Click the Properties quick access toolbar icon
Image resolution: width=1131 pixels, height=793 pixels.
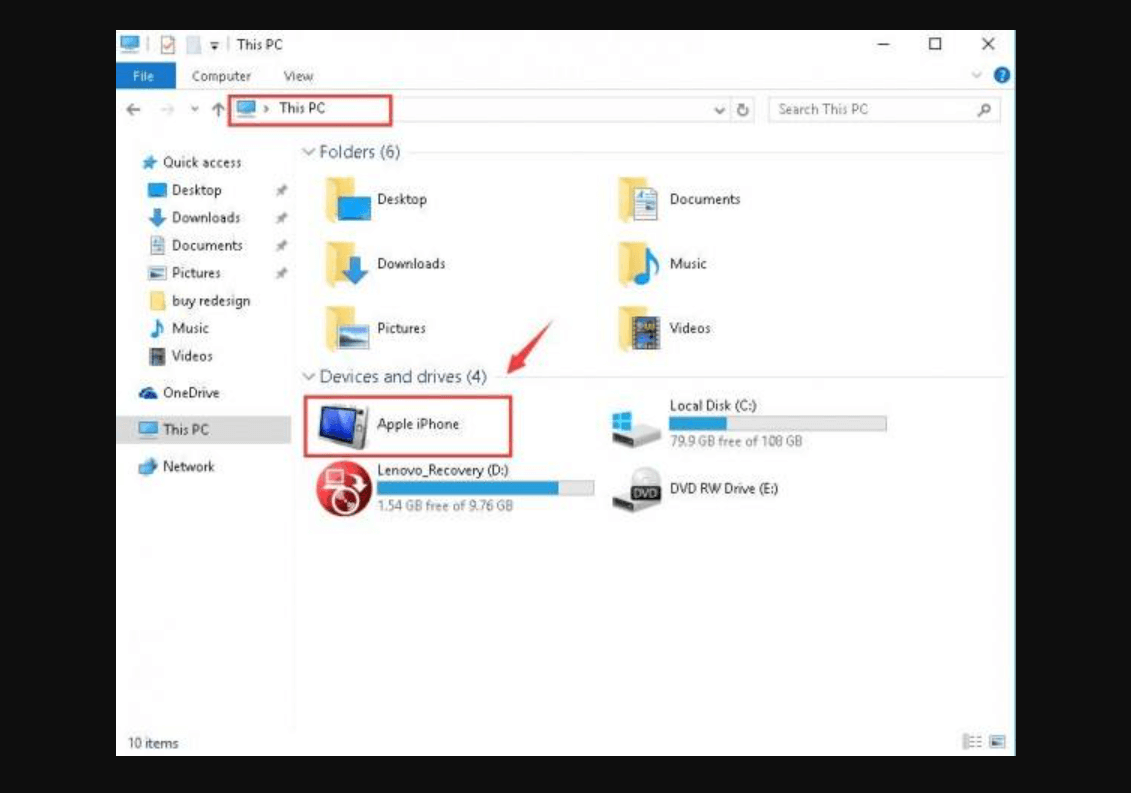167,45
